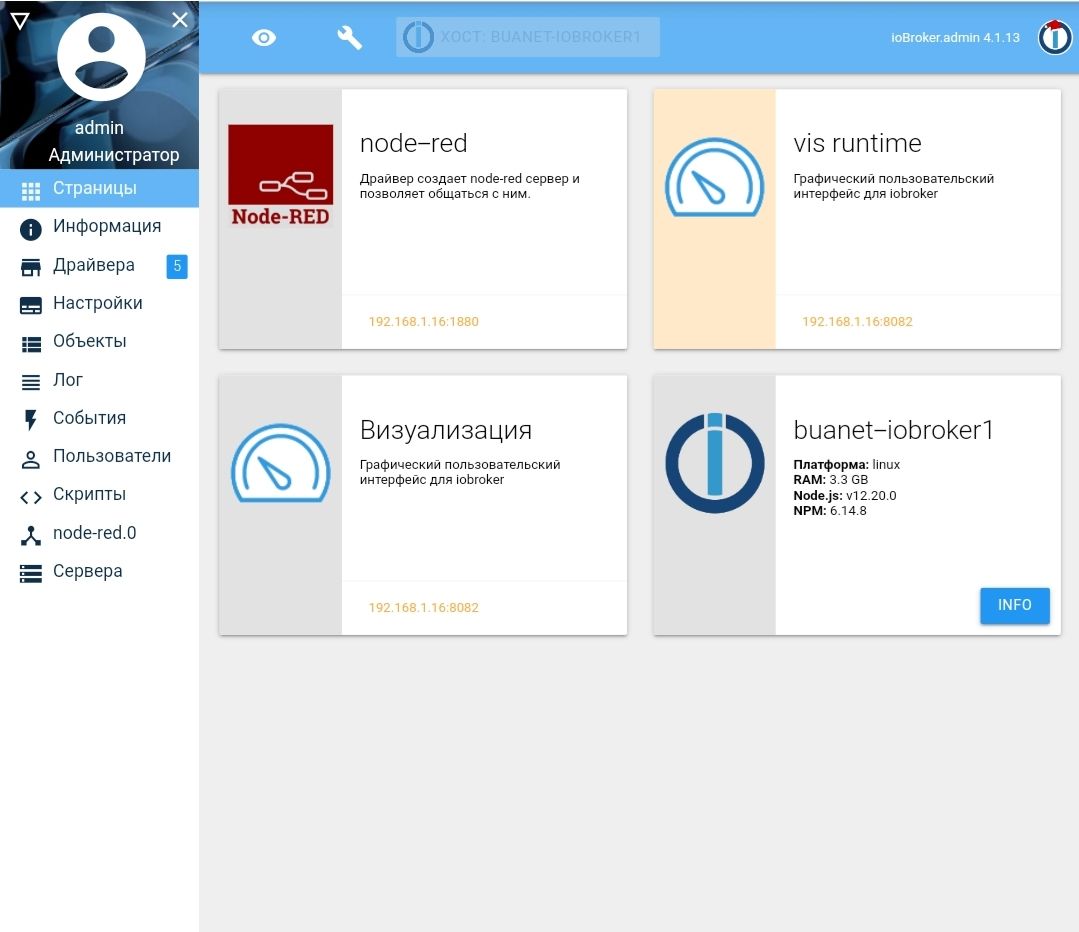
Task: Click the RAM: 3.3 GB text
Action: tap(831, 480)
